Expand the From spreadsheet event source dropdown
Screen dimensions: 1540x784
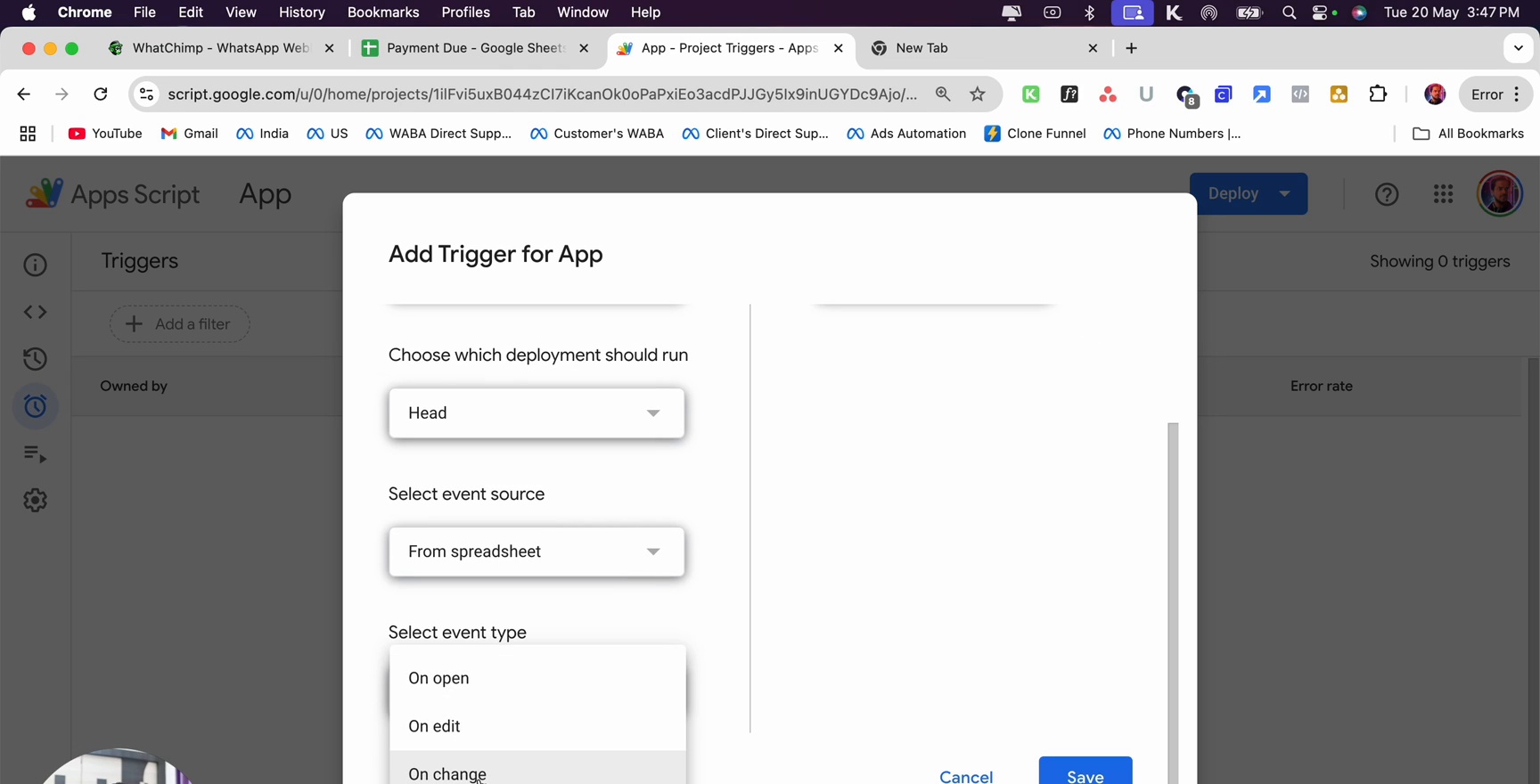pos(537,551)
